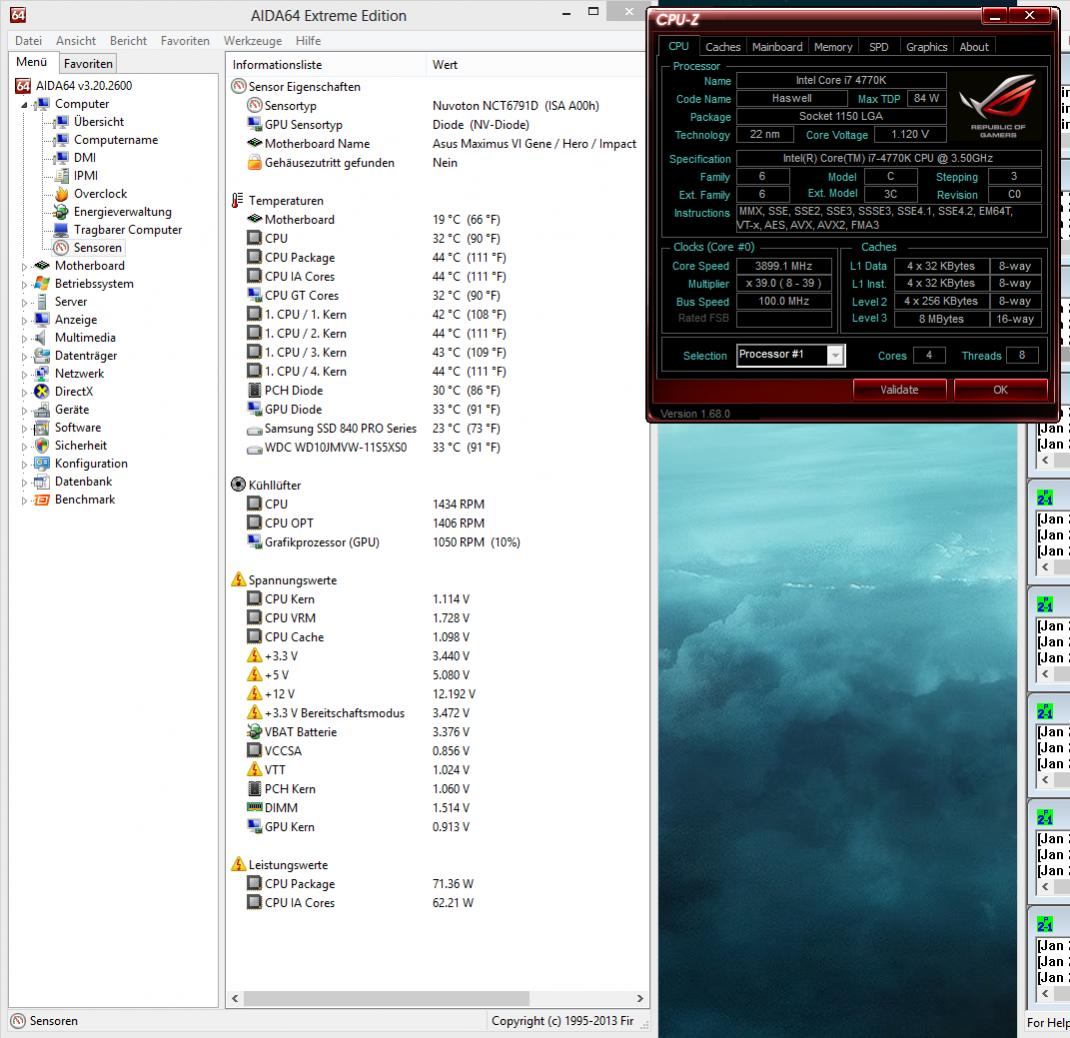Open the Hilfe menu
This screenshot has height=1038, width=1070.
coord(308,41)
